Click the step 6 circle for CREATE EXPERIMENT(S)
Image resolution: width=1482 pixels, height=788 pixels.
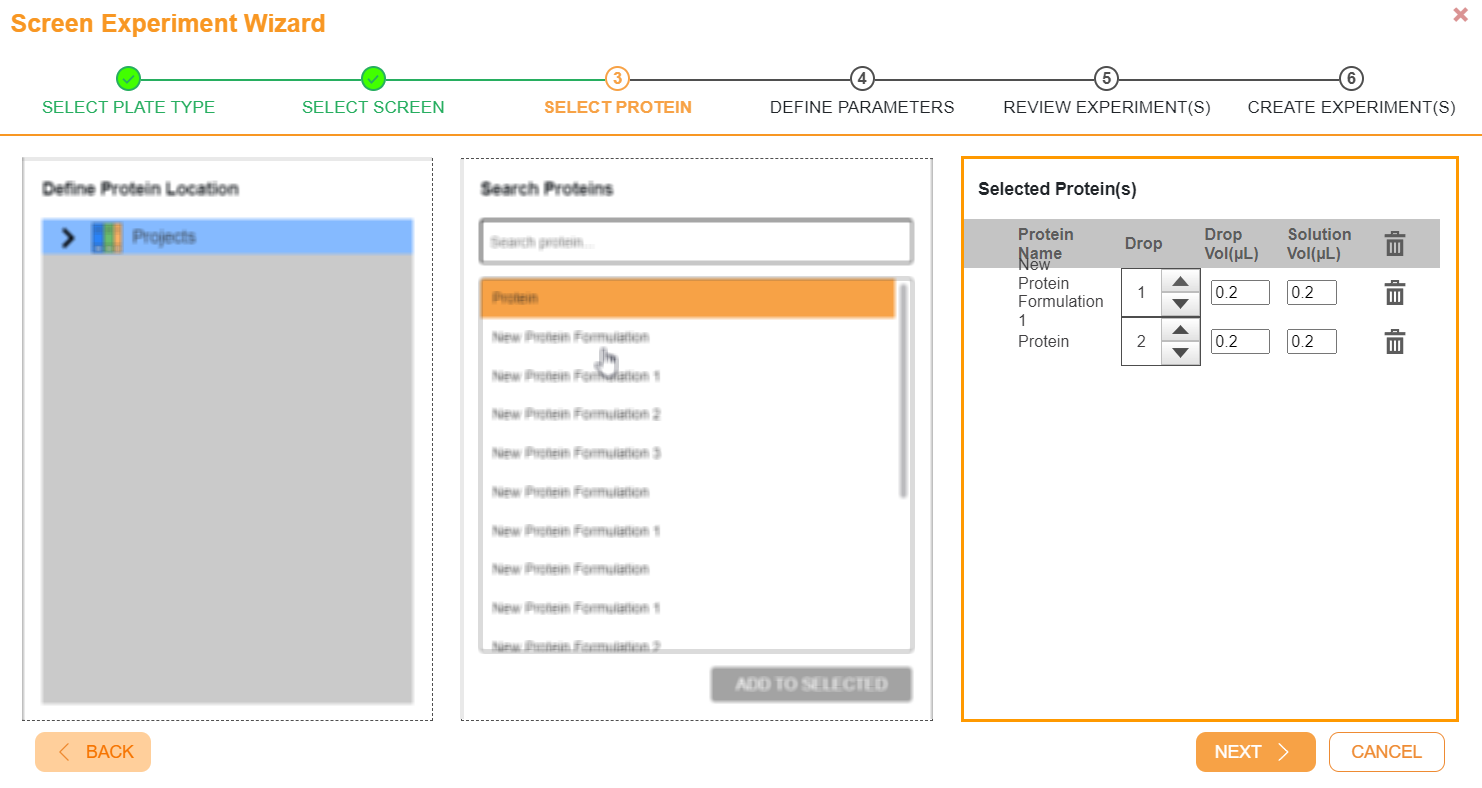tap(1351, 78)
